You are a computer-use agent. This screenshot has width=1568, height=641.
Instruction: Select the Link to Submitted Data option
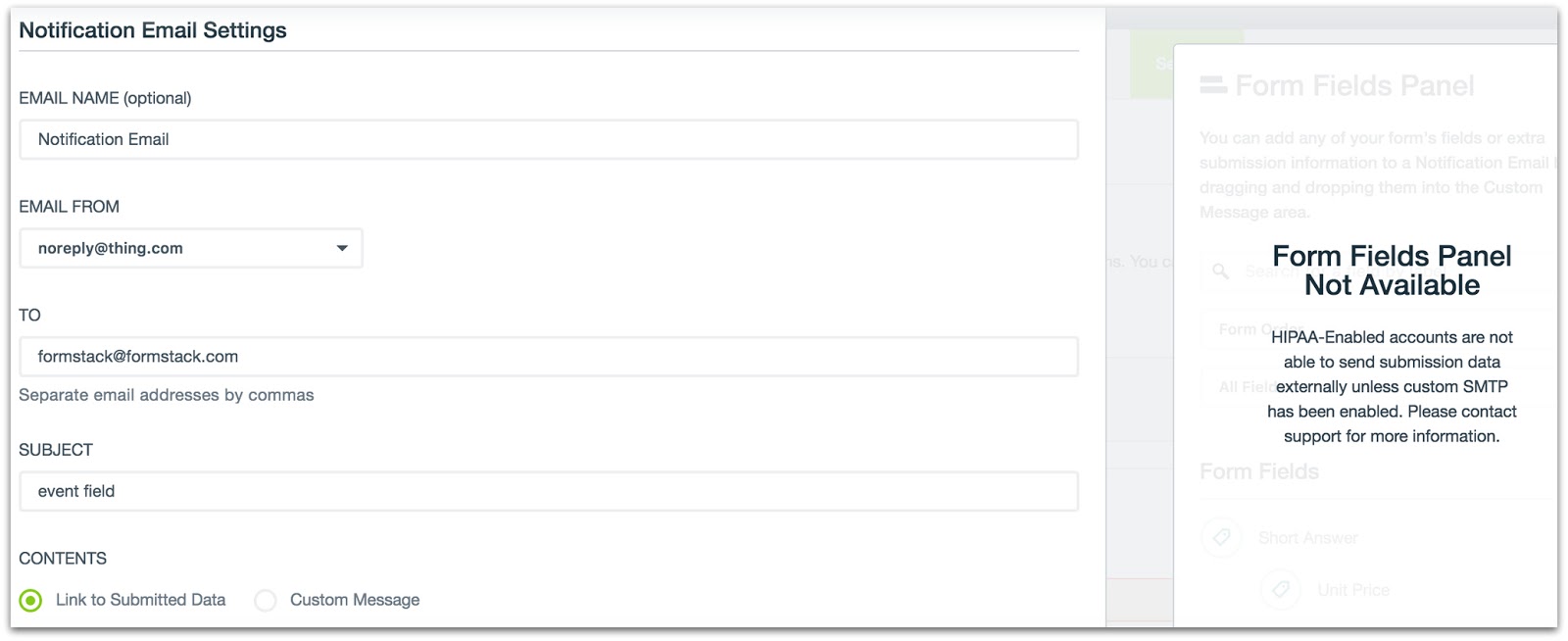(31, 600)
